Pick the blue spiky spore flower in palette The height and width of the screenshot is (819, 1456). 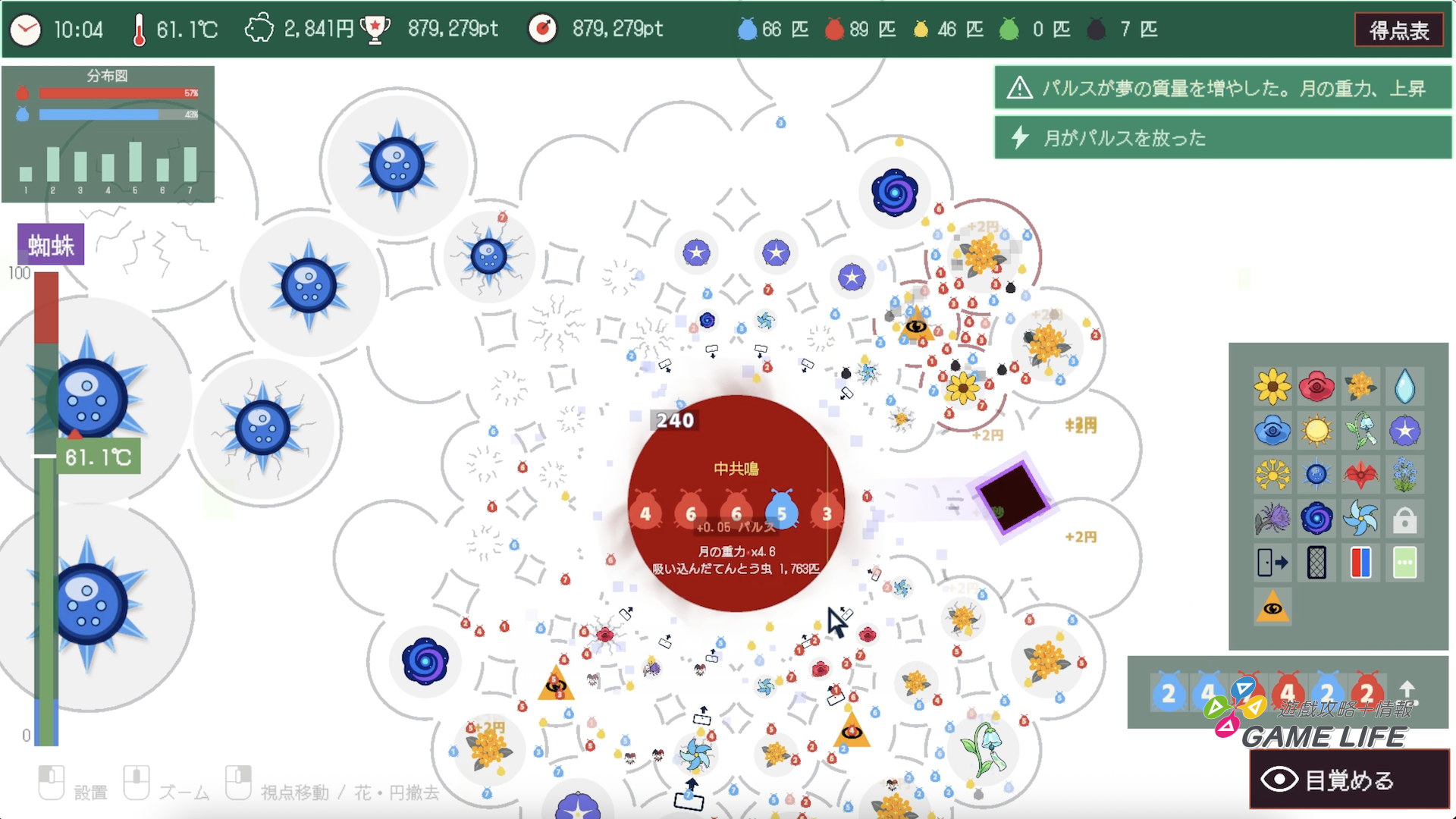coord(1316,475)
